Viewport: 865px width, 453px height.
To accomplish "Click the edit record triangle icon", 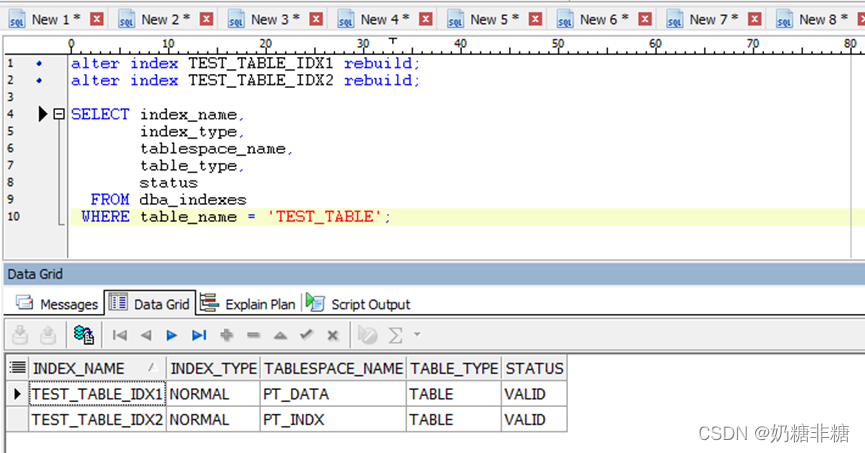I will (280, 335).
